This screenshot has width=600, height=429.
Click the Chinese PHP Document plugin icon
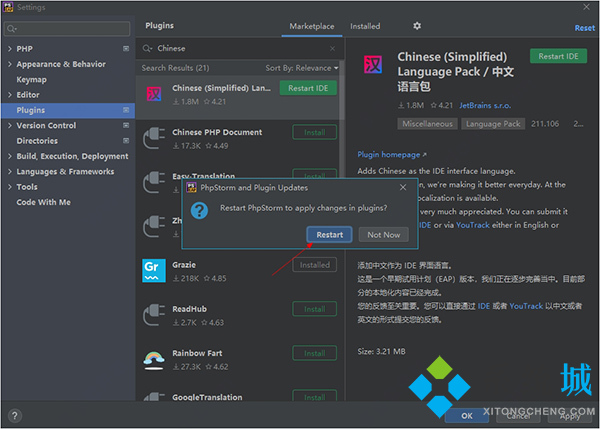pos(154,138)
